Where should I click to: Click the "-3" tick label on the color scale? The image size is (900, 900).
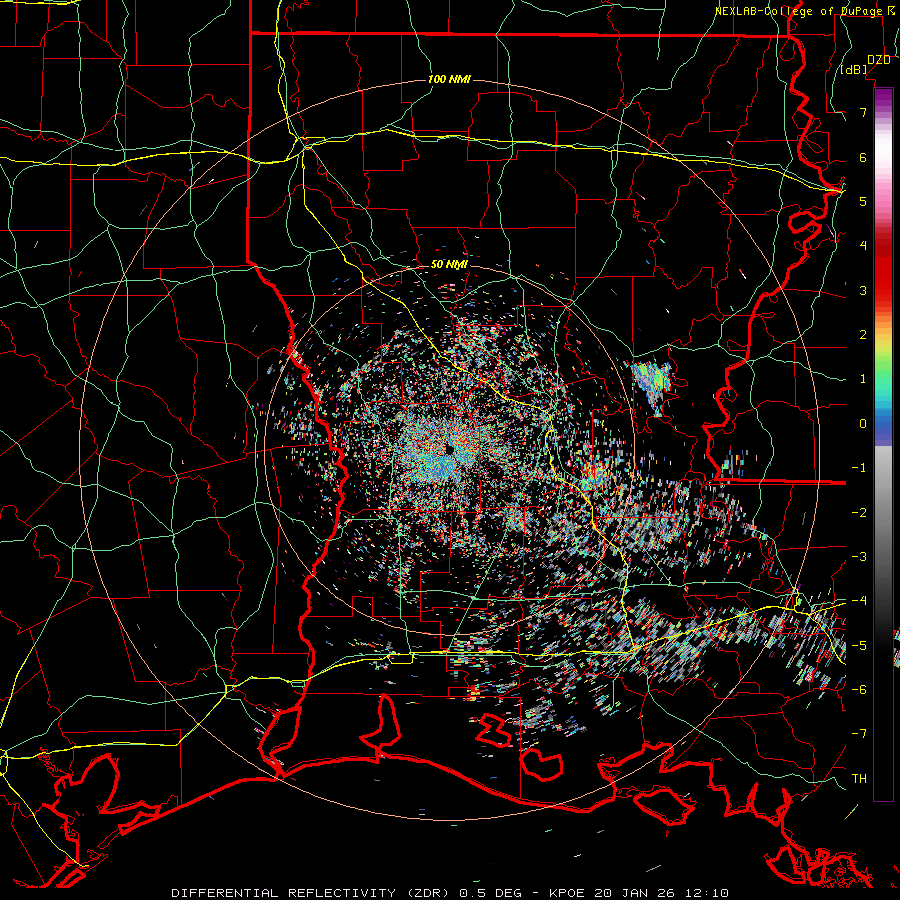click(x=859, y=557)
